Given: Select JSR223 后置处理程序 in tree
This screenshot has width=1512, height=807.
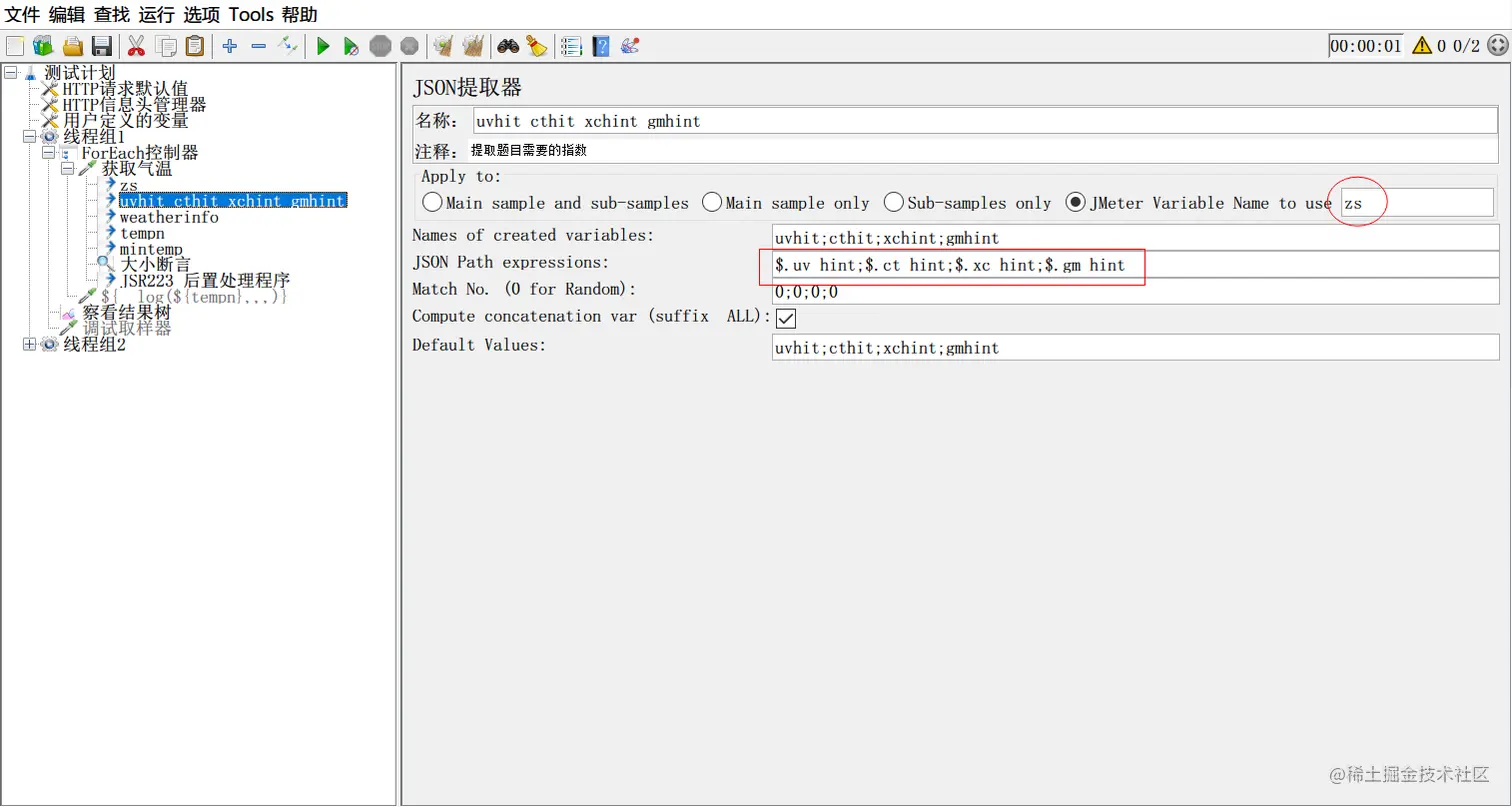Looking at the screenshot, I should [x=205, y=281].
